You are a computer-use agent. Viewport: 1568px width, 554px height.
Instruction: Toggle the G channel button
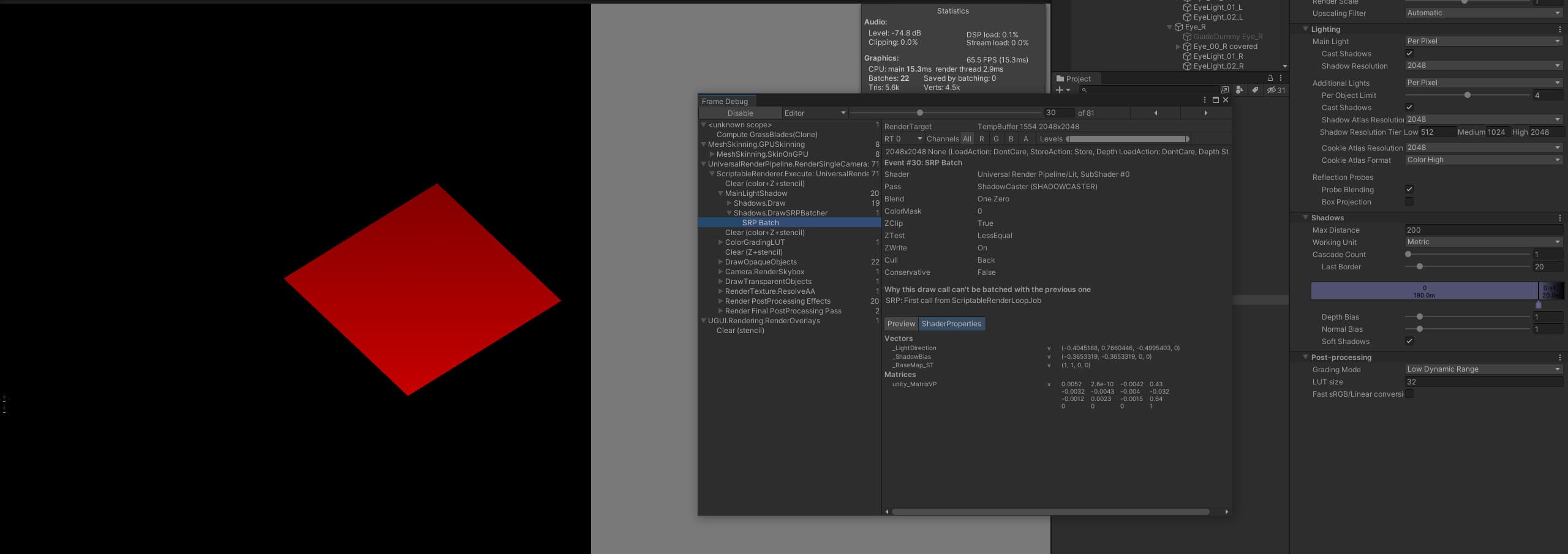(x=997, y=139)
